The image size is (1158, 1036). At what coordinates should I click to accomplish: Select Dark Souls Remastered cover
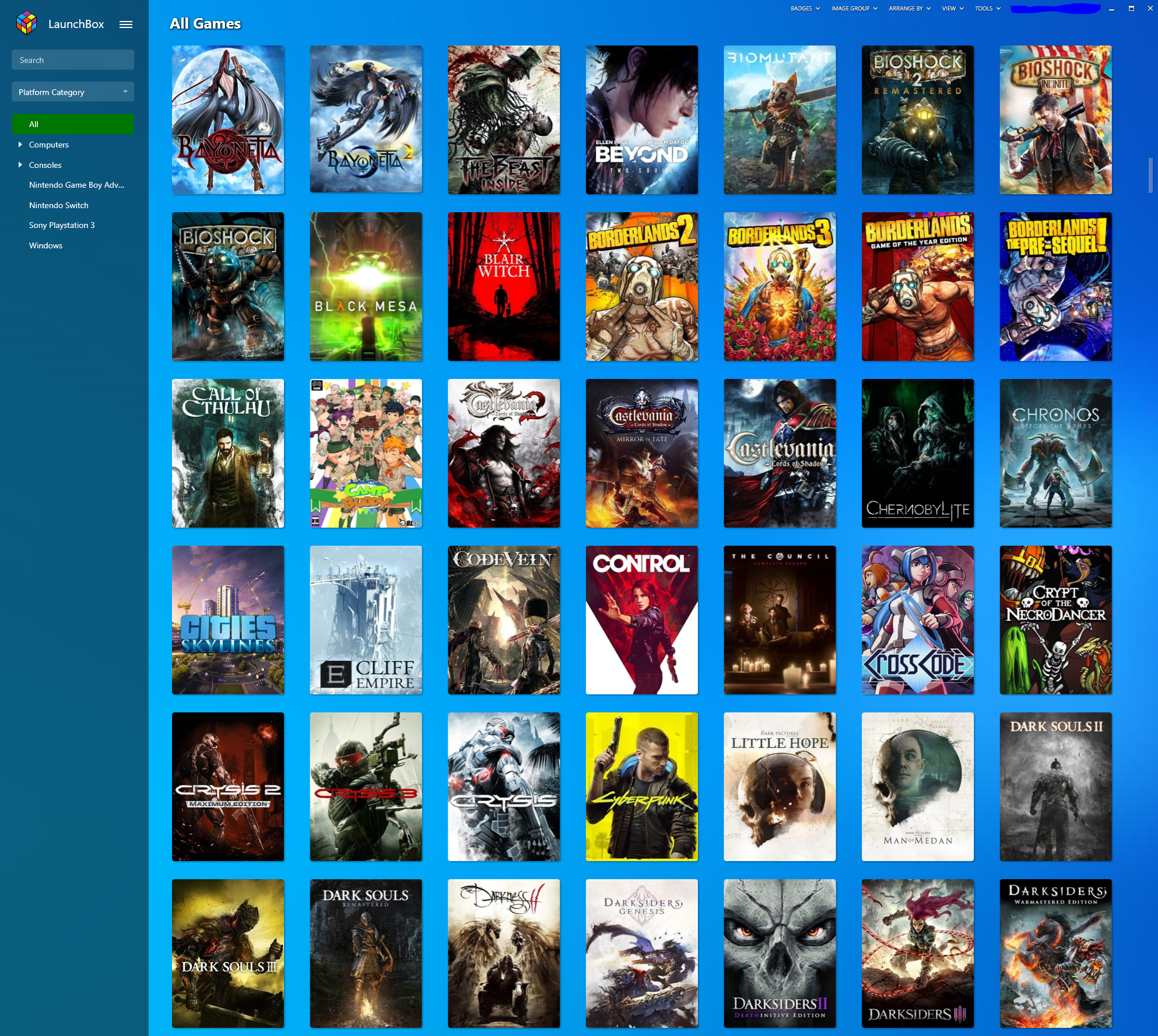(x=366, y=954)
